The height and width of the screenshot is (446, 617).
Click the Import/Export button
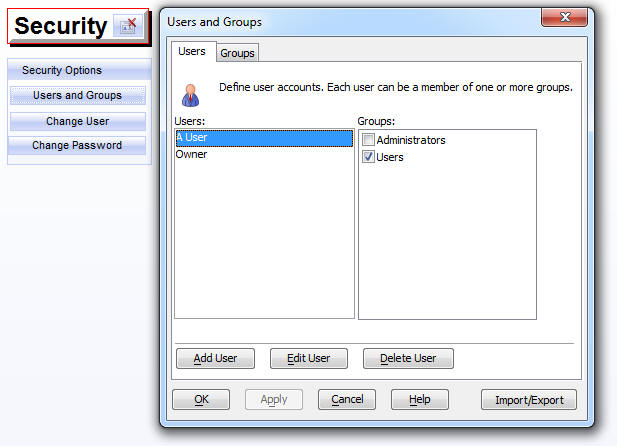(x=529, y=400)
